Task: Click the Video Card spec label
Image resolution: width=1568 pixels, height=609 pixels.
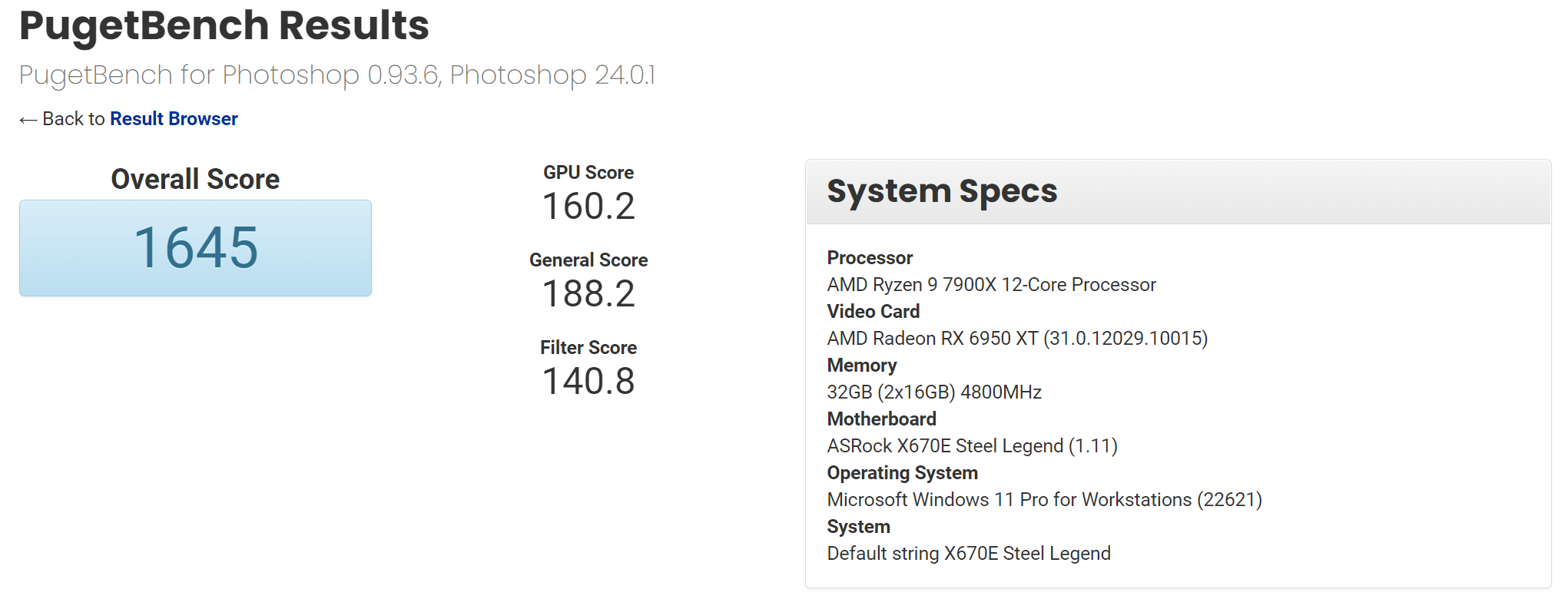Action: point(873,312)
